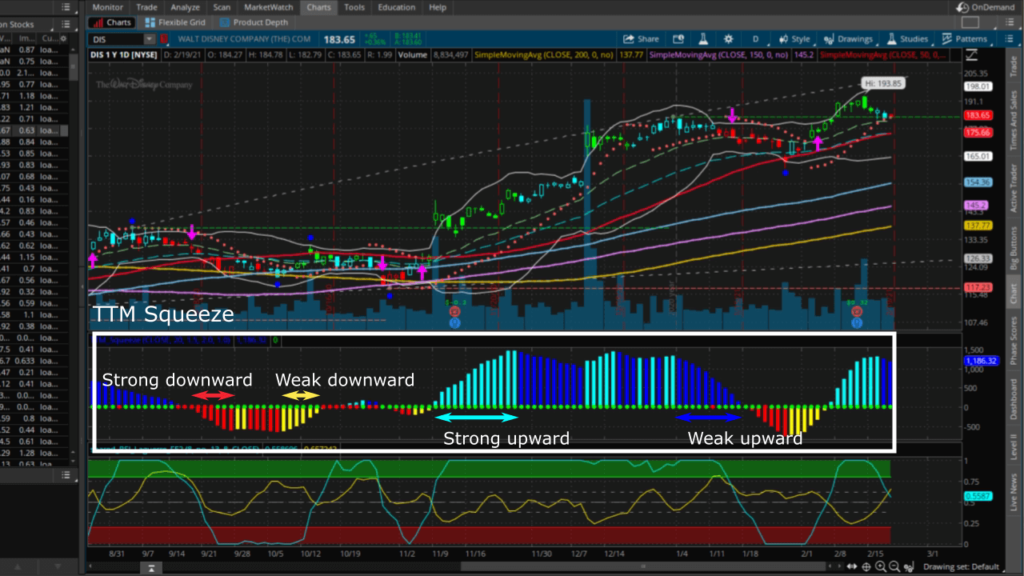Viewport: 1024px width, 576px height.
Task: Click the blue dividend marker near 2/8
Action: (857, 323)
